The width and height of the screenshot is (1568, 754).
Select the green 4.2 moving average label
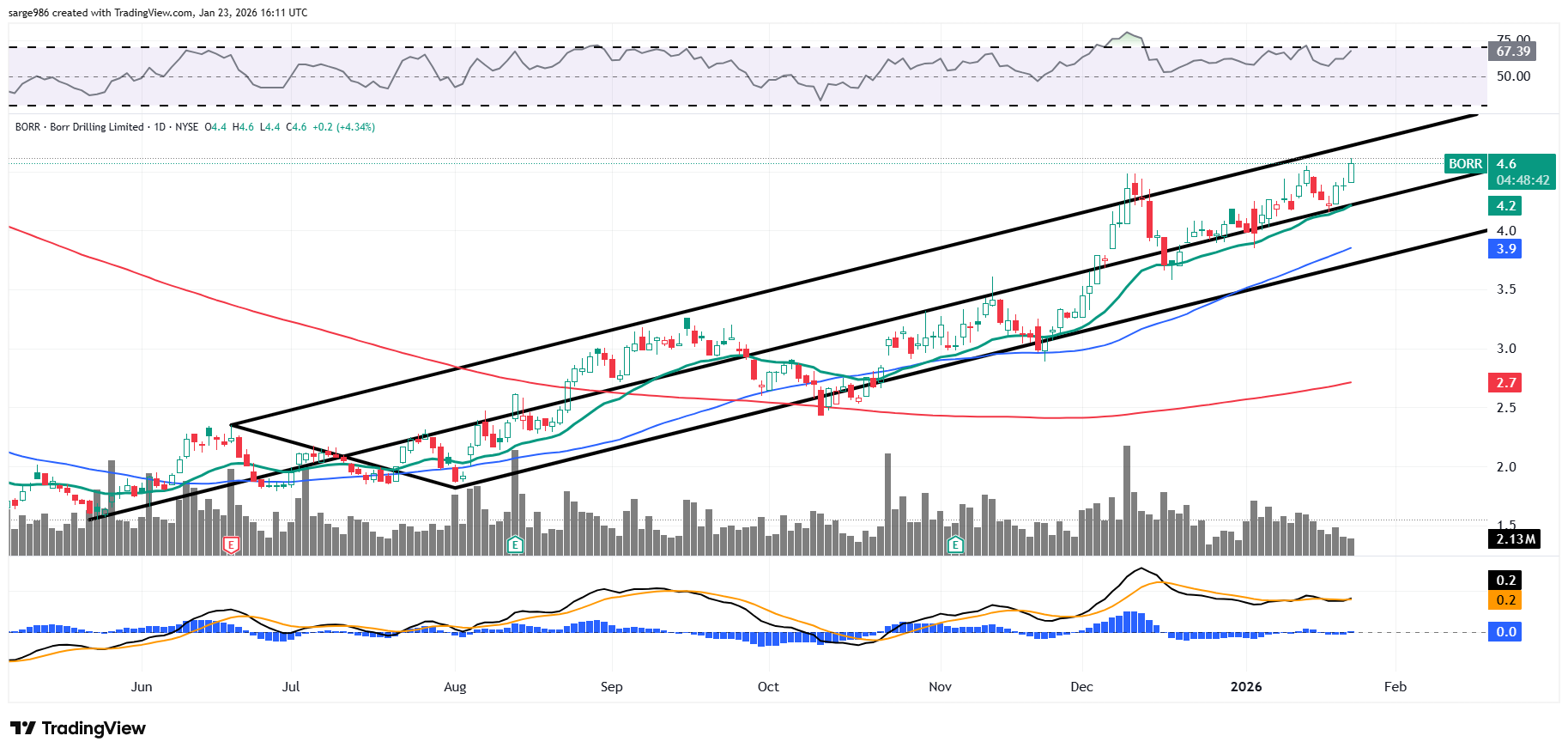[1506, 206]
